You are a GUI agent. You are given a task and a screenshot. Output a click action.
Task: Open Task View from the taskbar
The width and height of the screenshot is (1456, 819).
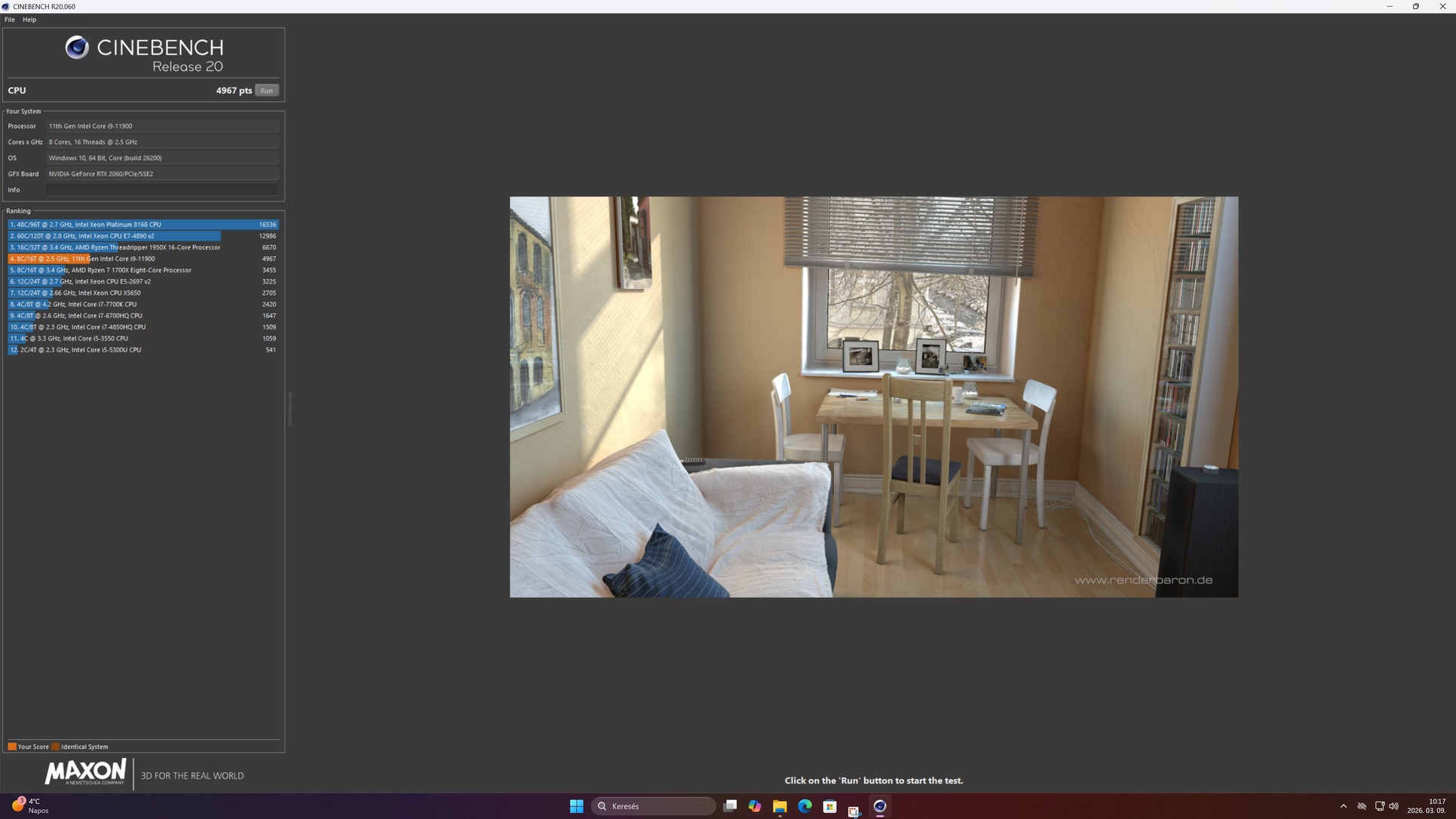(x=729, y=806)
